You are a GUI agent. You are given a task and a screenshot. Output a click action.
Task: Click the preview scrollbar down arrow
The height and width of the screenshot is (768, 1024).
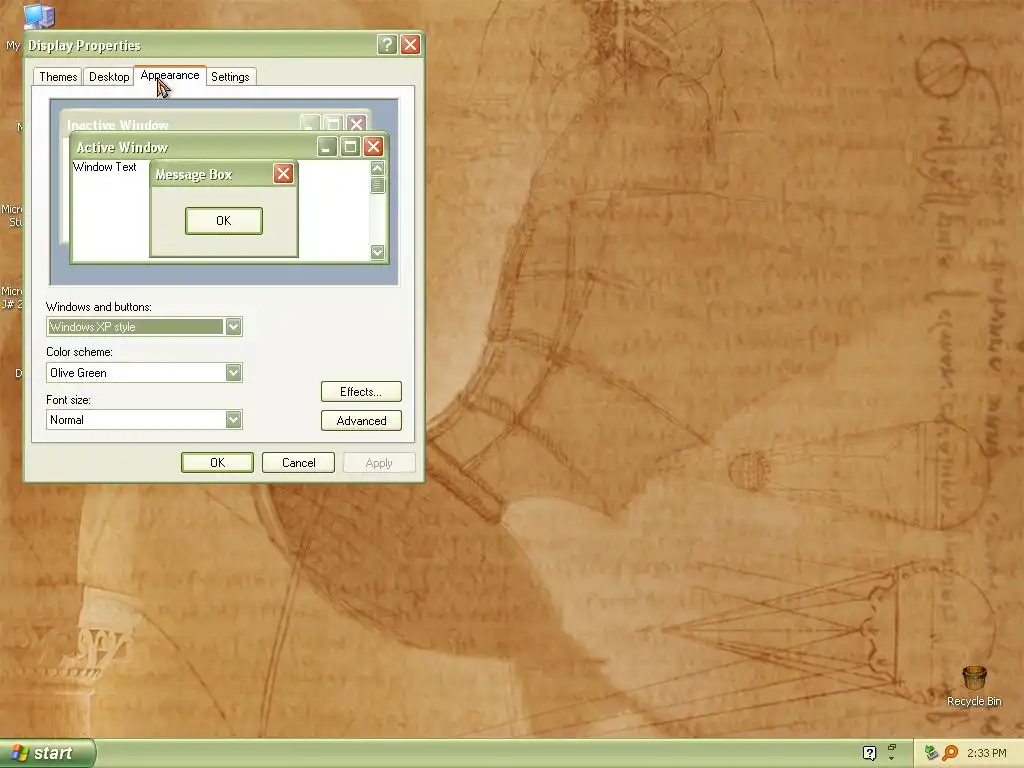(x=377, y=251)
